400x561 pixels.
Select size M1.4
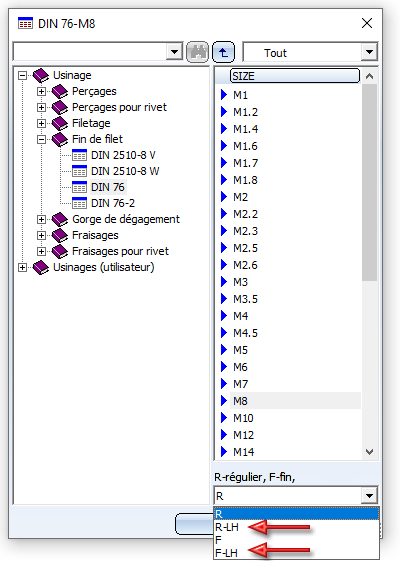tap(245, 129)
